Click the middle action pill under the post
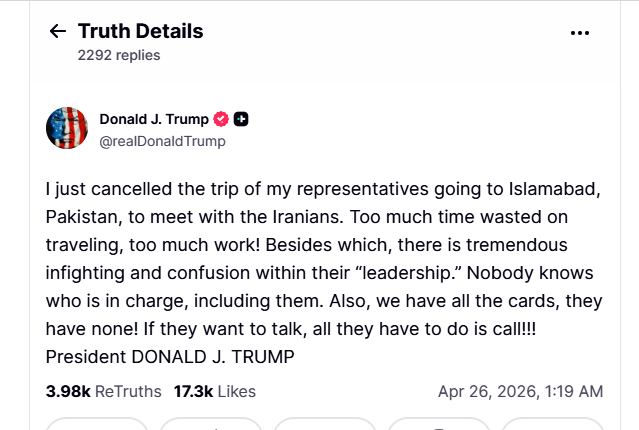Screen dimensions: 639x430 click(324, 424)
